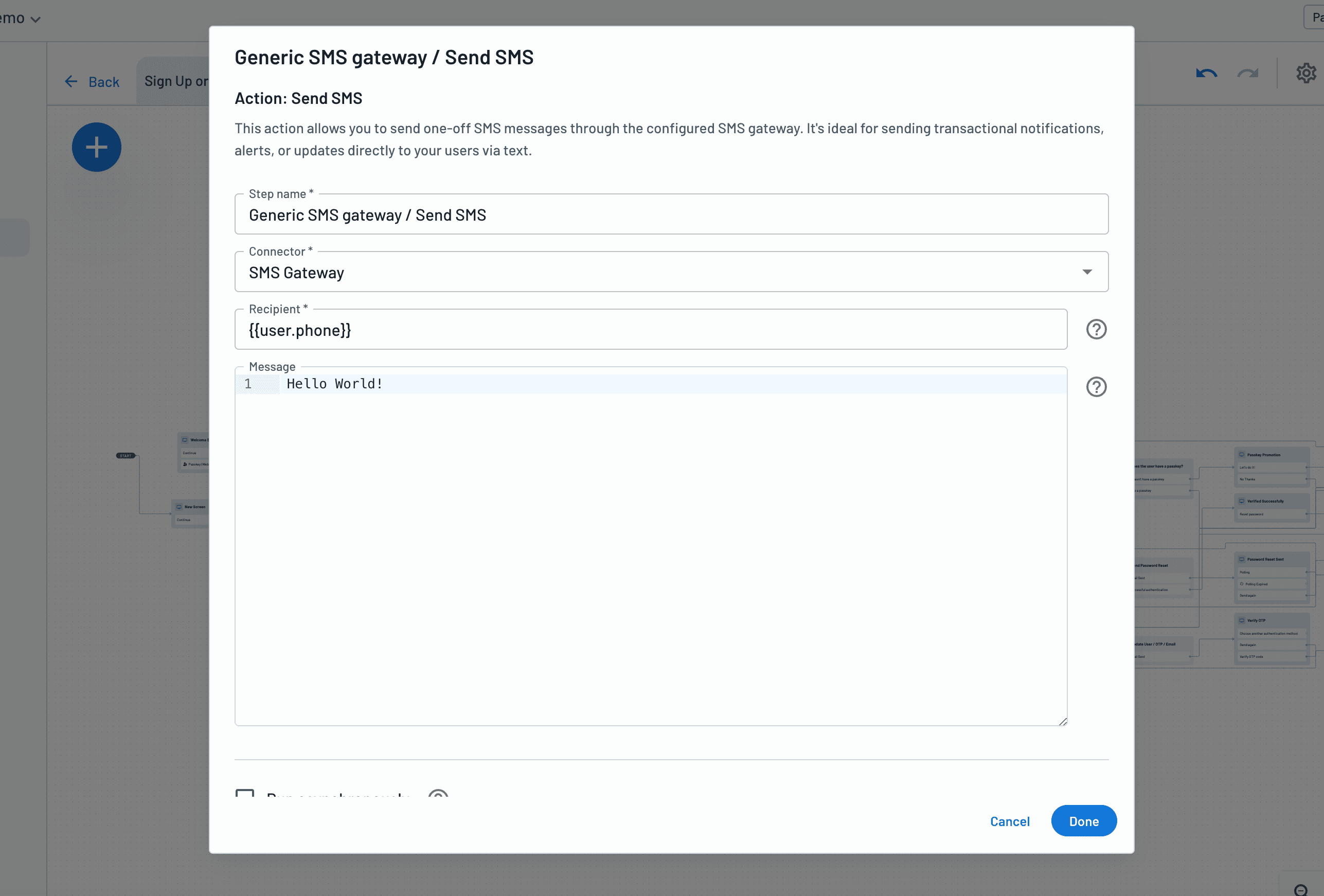Click the undo arrow icon

click(x=1207, y=73)
